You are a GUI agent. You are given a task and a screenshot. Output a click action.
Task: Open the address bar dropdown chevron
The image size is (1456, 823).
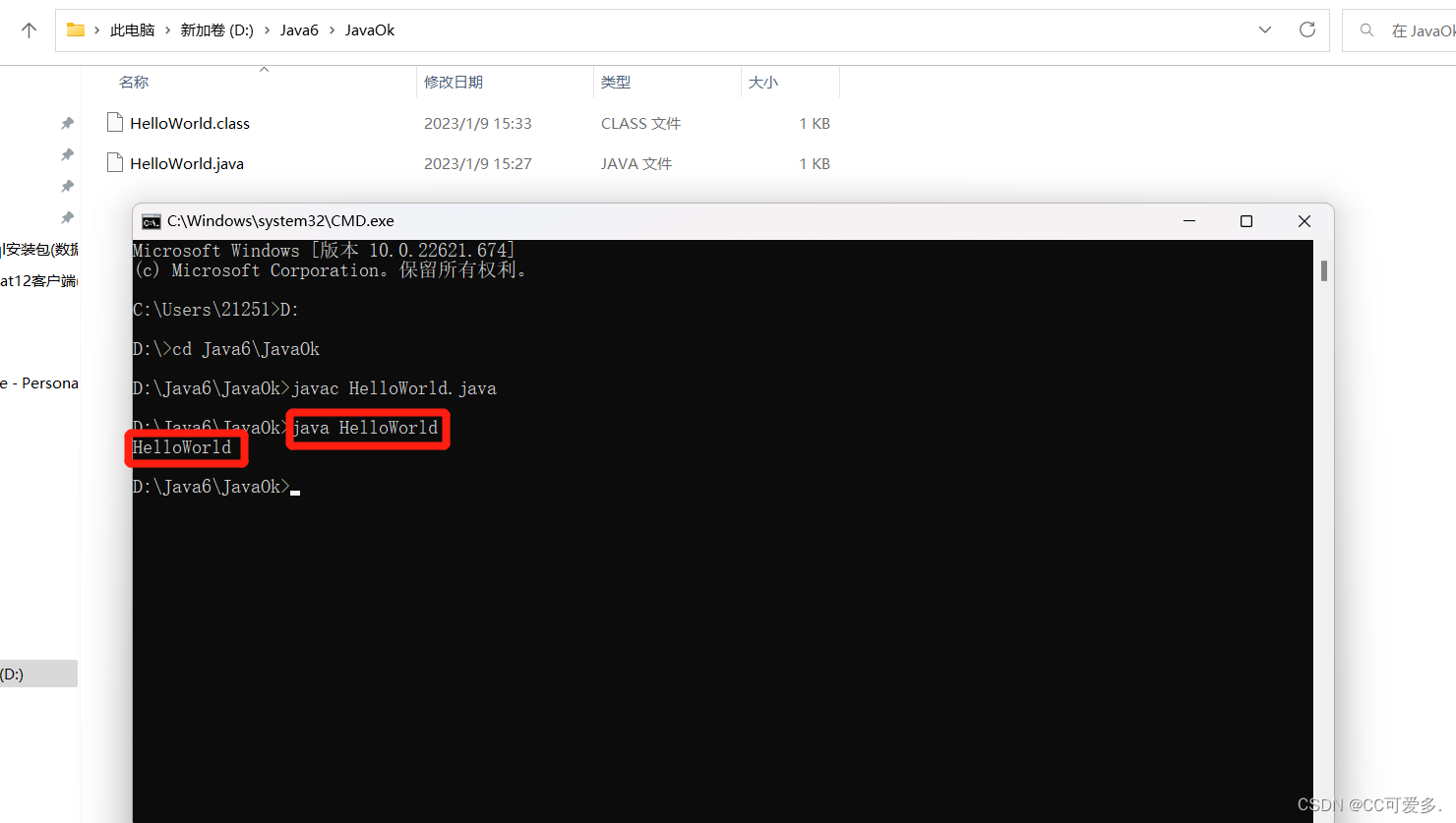(1264, 29)
